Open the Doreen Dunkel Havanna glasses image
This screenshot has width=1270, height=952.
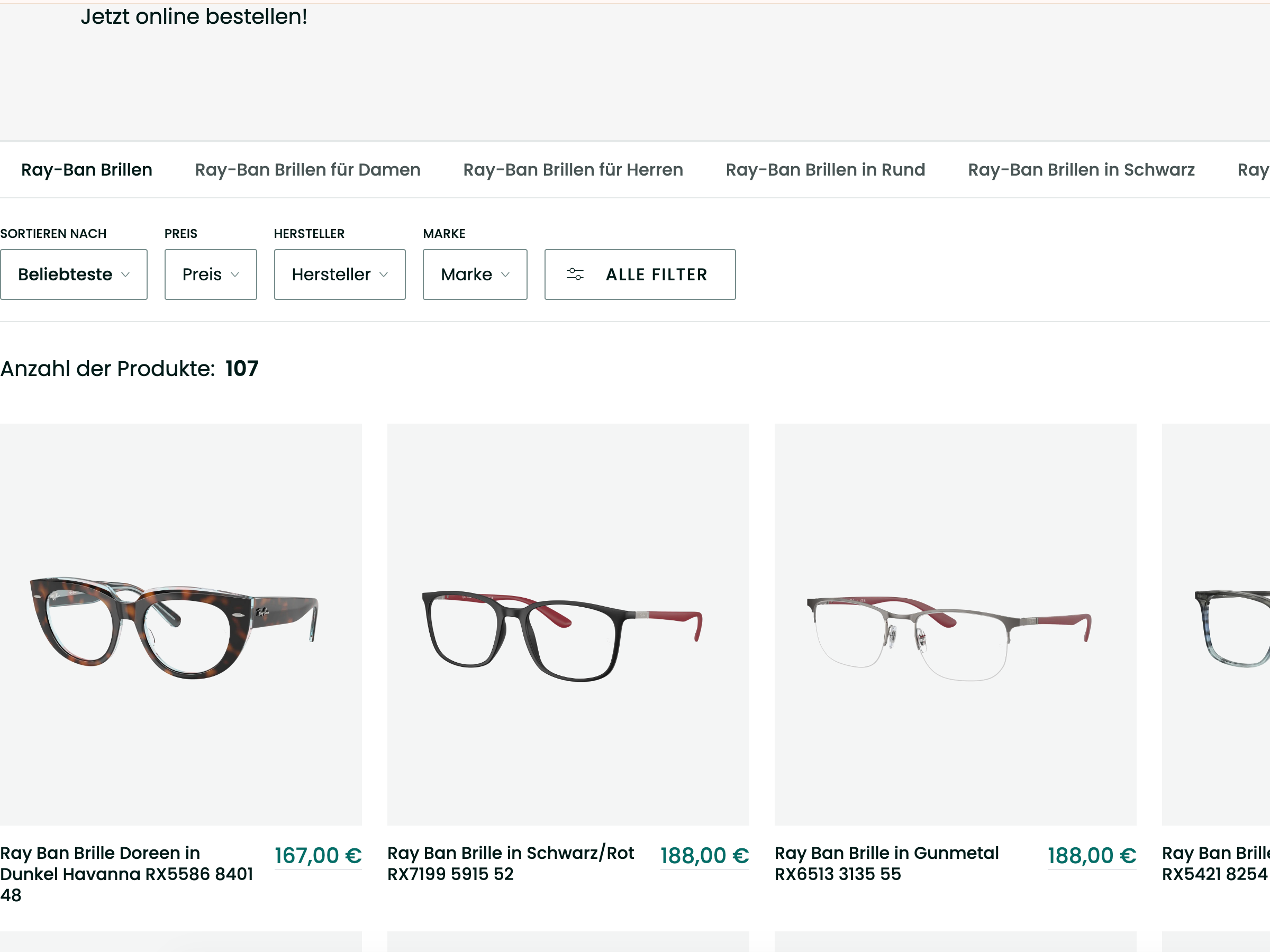(181, 624)
